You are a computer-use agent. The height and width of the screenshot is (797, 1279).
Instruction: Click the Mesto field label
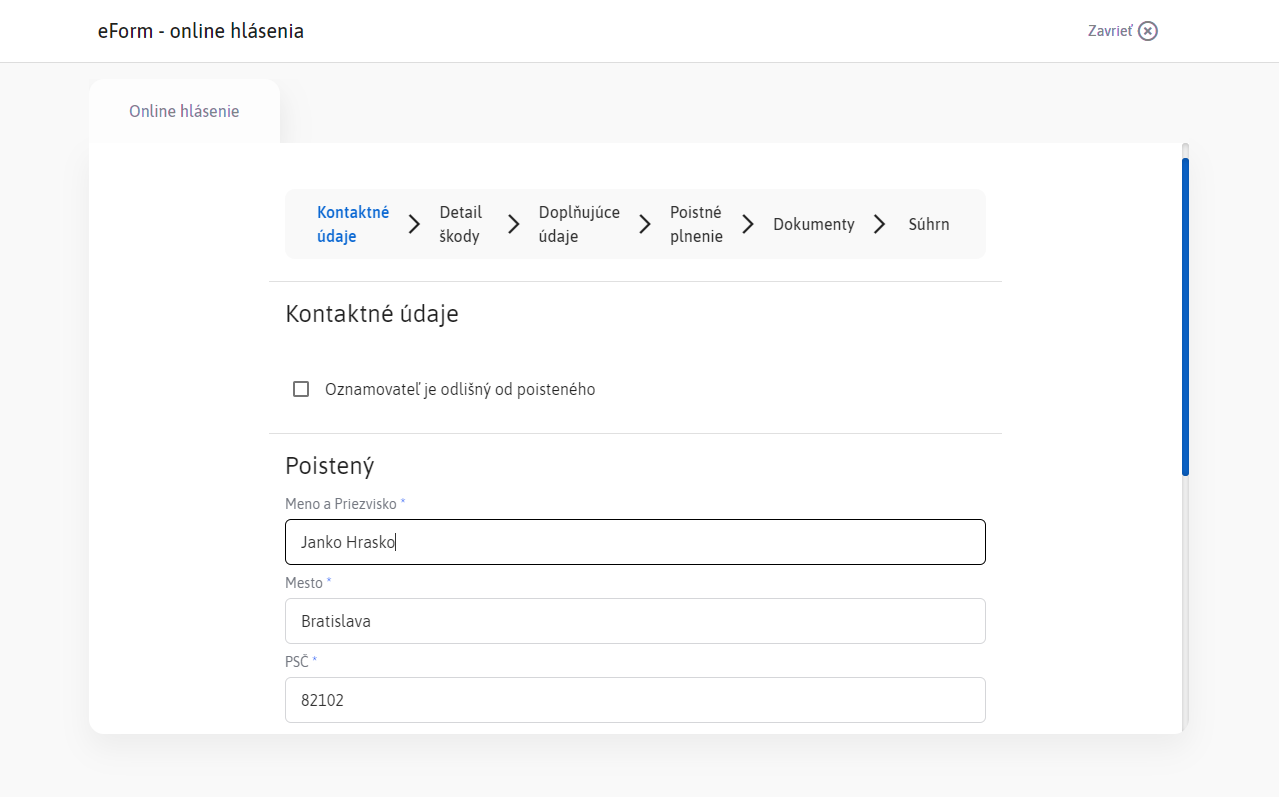(308, 582)
